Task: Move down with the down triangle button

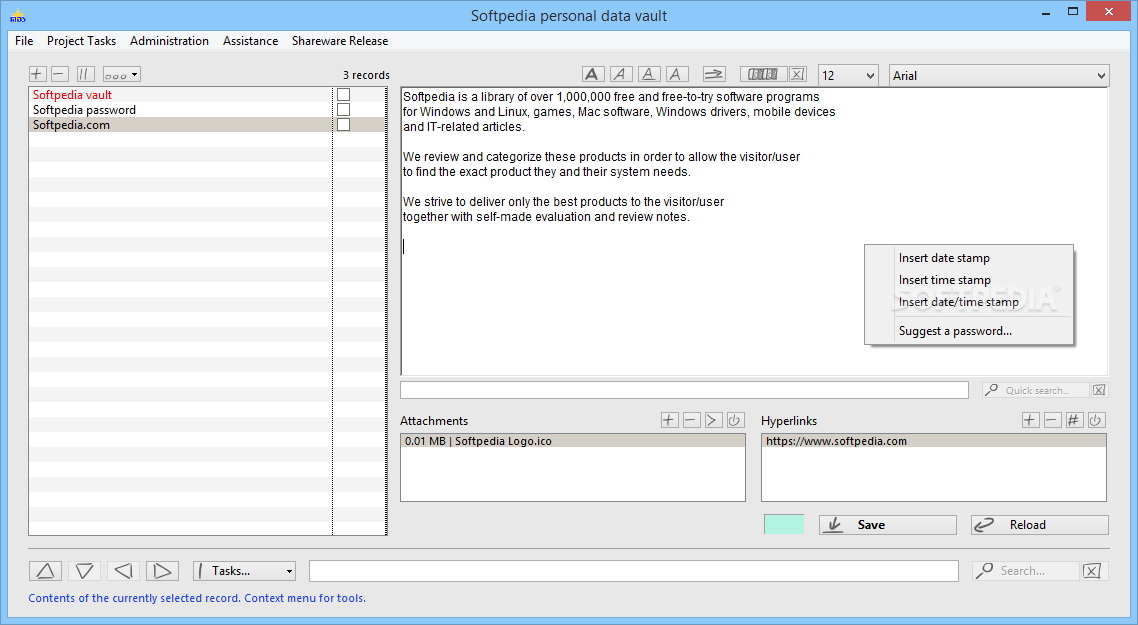Action: click(84, 571)
